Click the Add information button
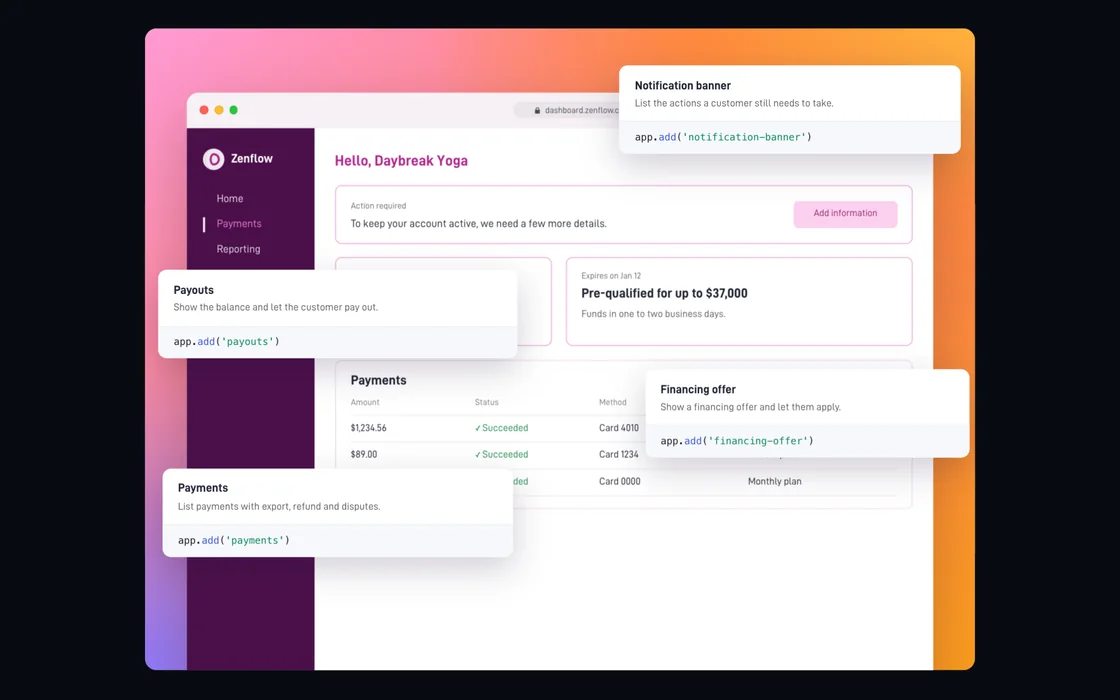1120x700 pixels. (x=845, y=214)
